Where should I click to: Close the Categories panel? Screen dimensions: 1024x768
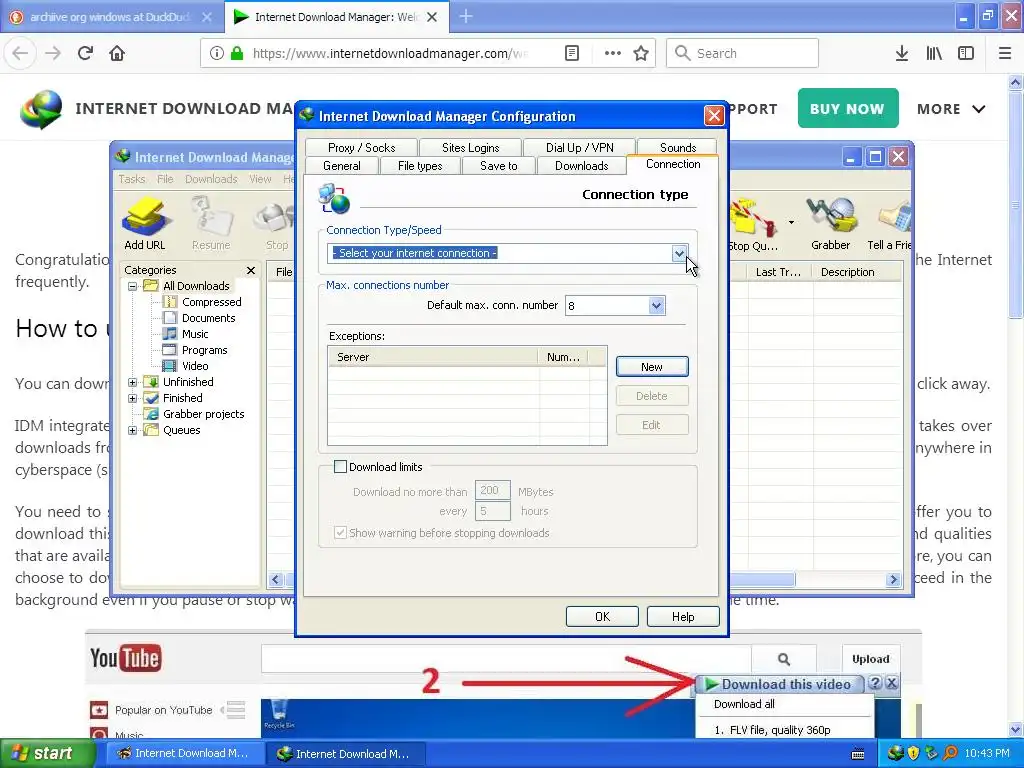coord(251,270)
